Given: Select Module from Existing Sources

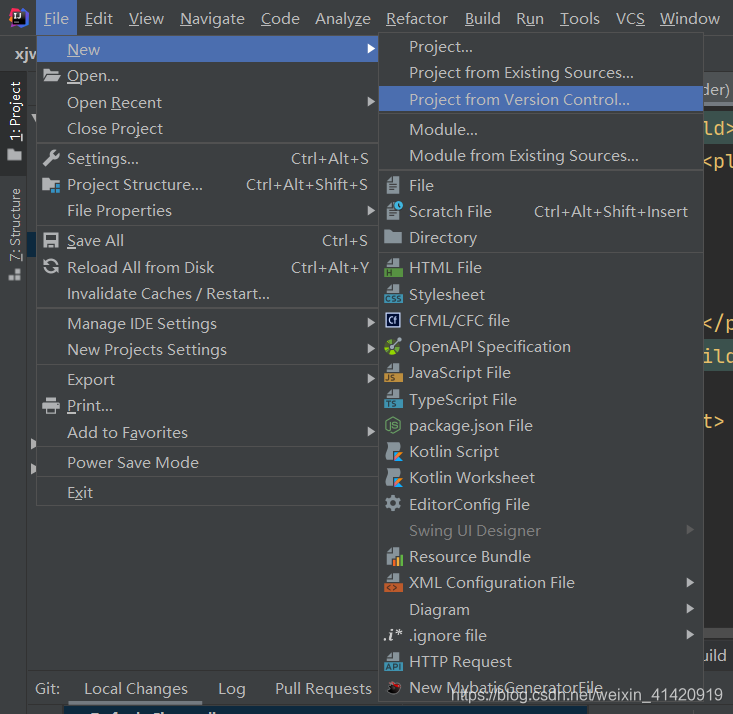Looking at the screenshot, I should [541, 156].
